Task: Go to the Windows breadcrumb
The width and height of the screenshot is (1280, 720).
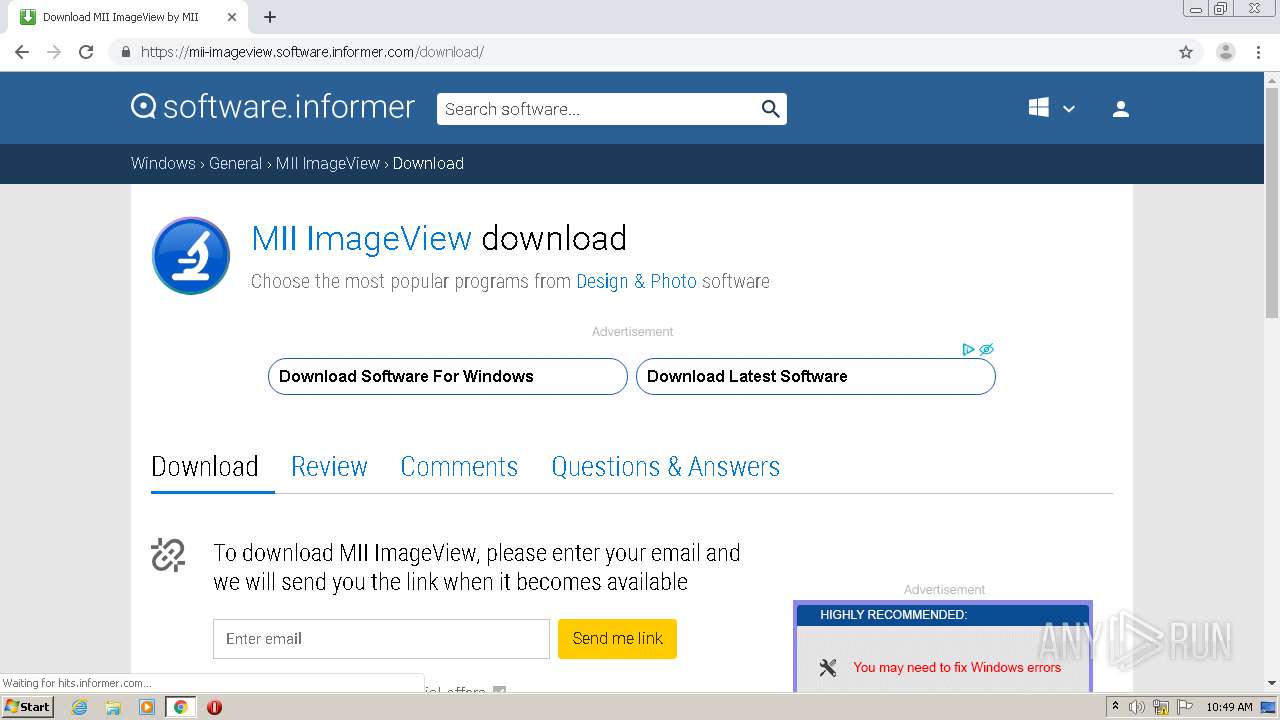Action: pos(163,163)
